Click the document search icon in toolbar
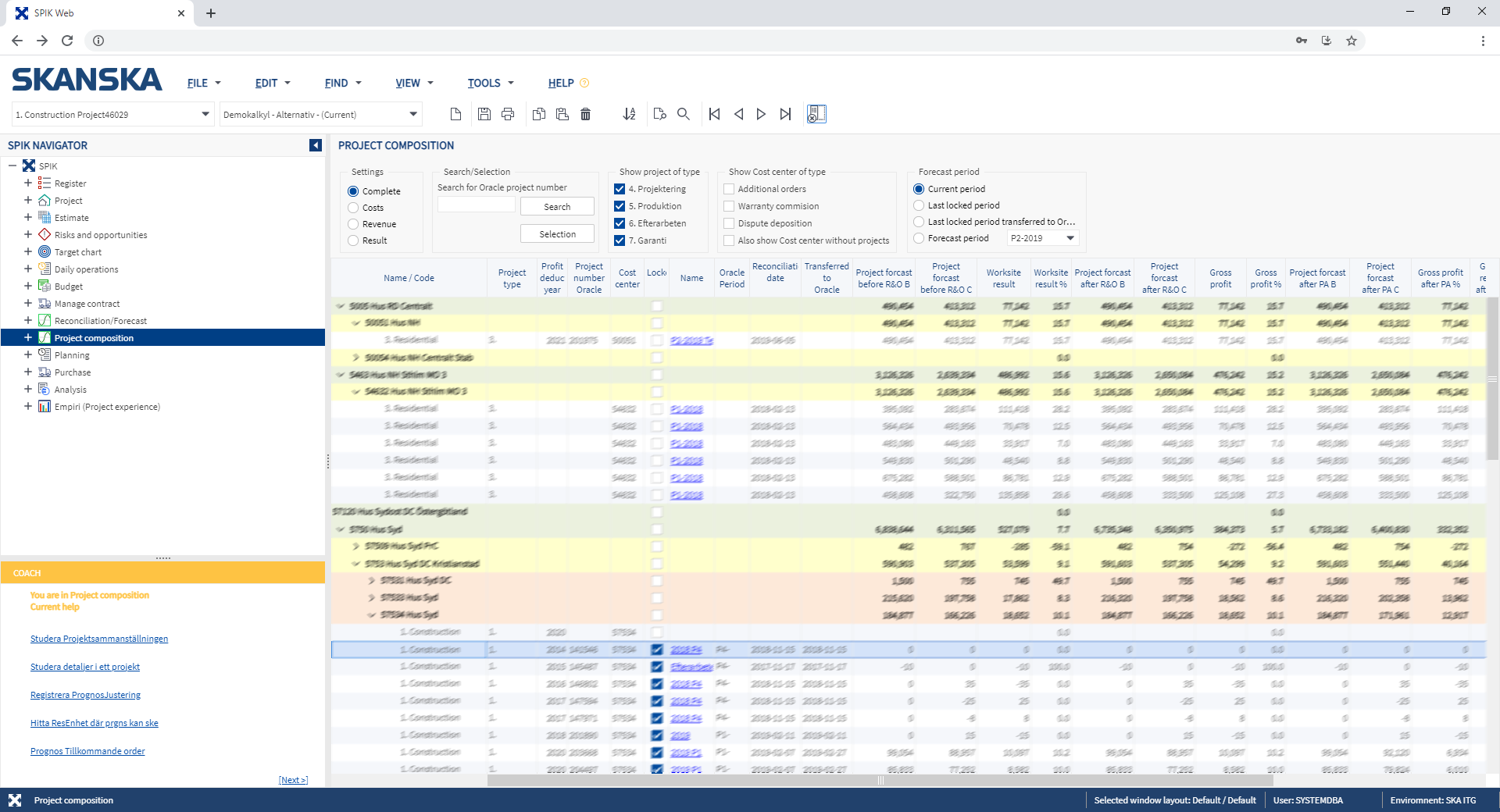The width and height of the screenshot is (1500, 812). tap(659, 114)
